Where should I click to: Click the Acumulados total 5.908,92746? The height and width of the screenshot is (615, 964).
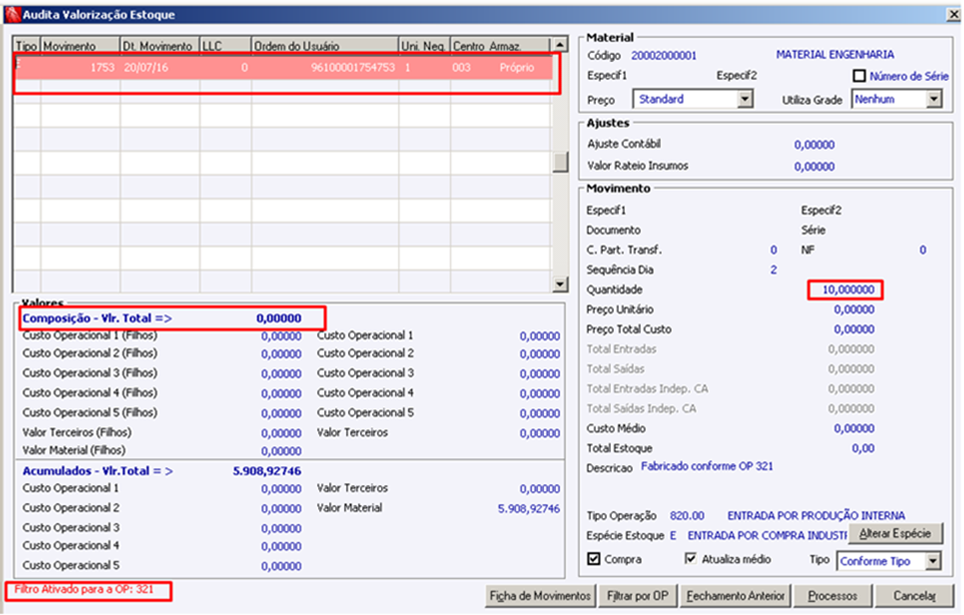pyautogui.click(x=267, y=471)
